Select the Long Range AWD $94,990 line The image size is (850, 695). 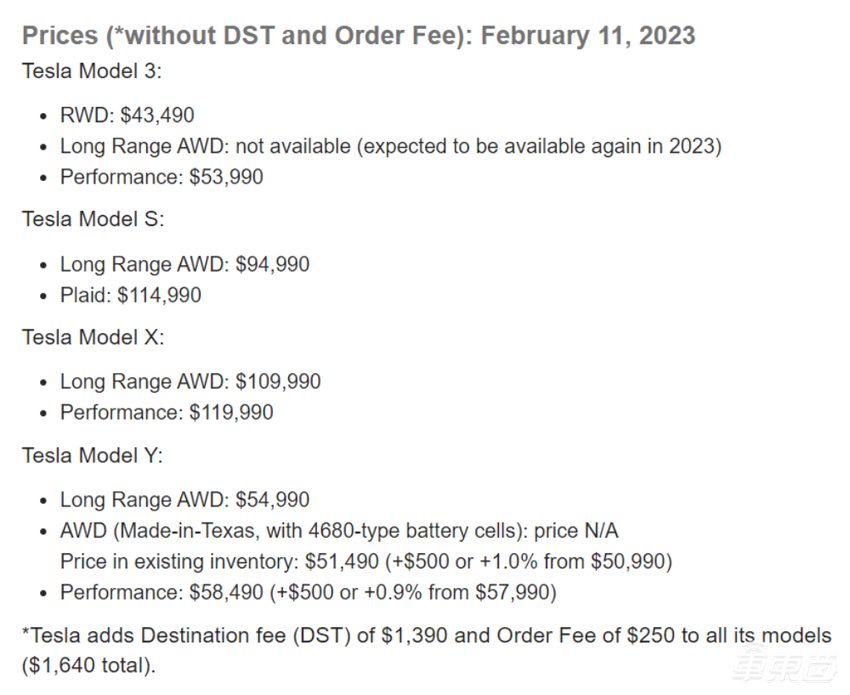point(184,264)
